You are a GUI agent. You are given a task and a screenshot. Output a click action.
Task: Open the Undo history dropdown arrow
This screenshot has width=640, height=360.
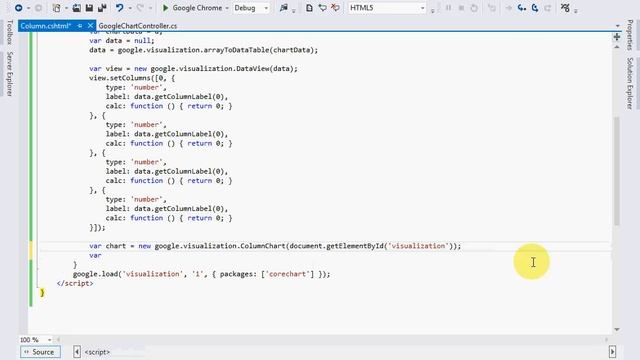point(130,8)
